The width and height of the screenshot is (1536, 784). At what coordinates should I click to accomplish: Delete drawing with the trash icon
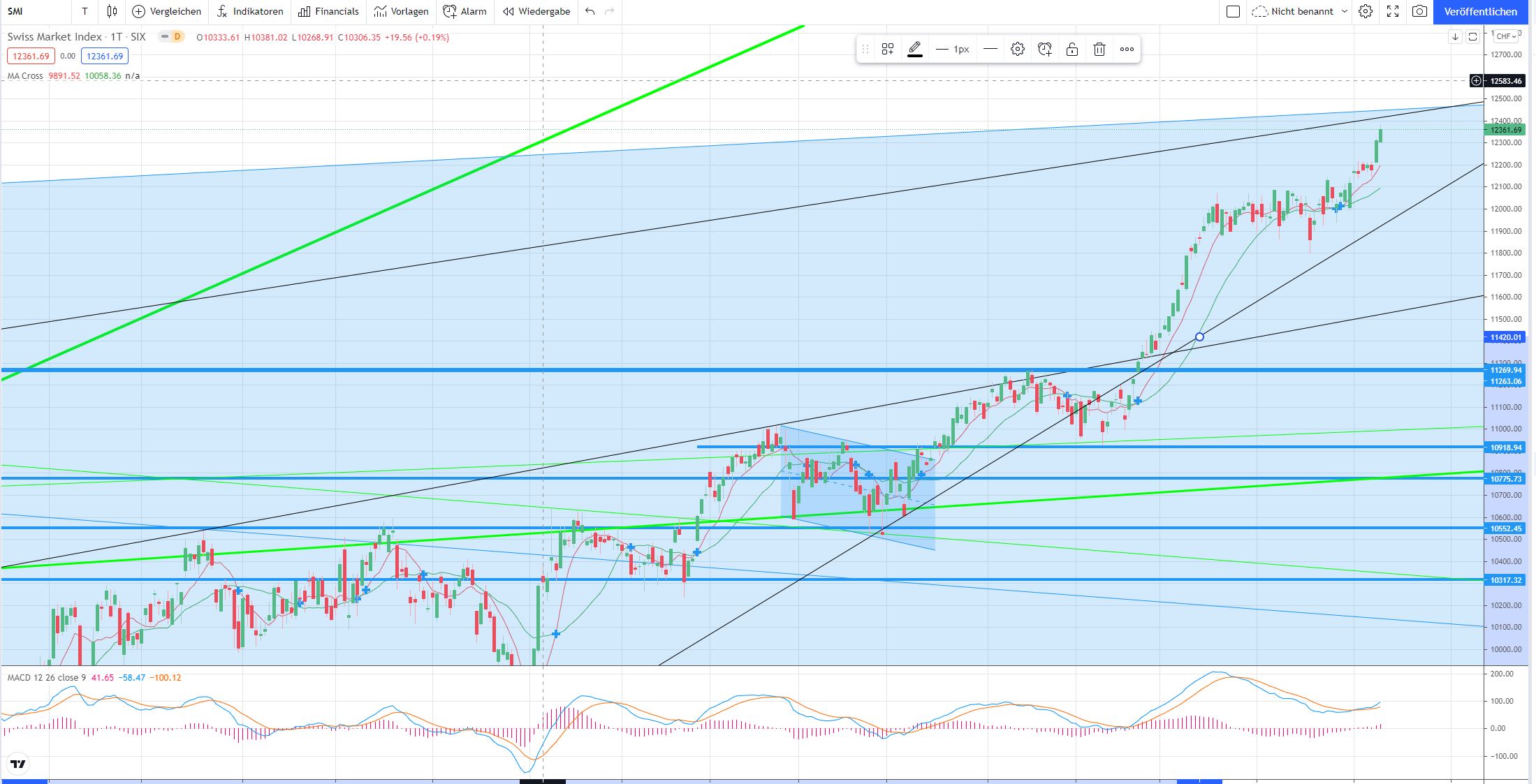coord(1099,49)
